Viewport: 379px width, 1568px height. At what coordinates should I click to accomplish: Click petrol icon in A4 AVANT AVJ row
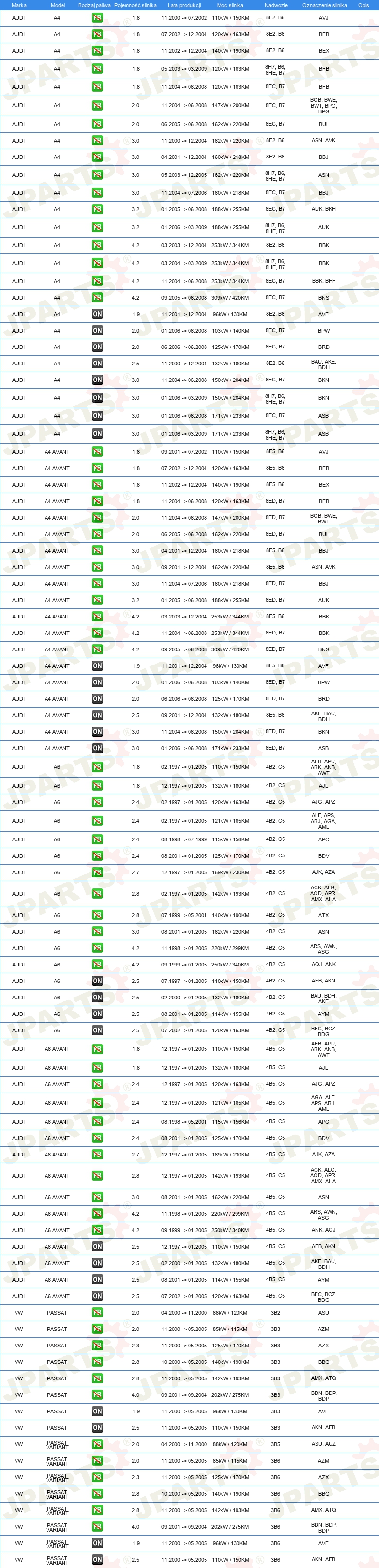(97, 452)
